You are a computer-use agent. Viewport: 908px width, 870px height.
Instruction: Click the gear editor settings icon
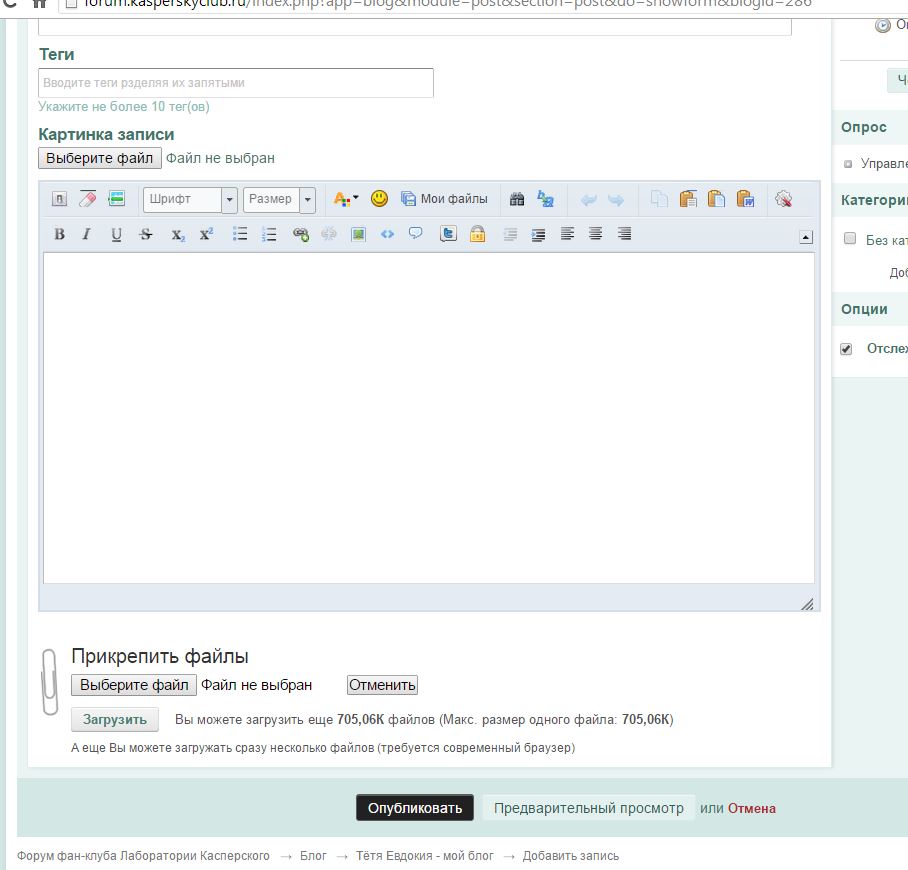tap(783, 199)
